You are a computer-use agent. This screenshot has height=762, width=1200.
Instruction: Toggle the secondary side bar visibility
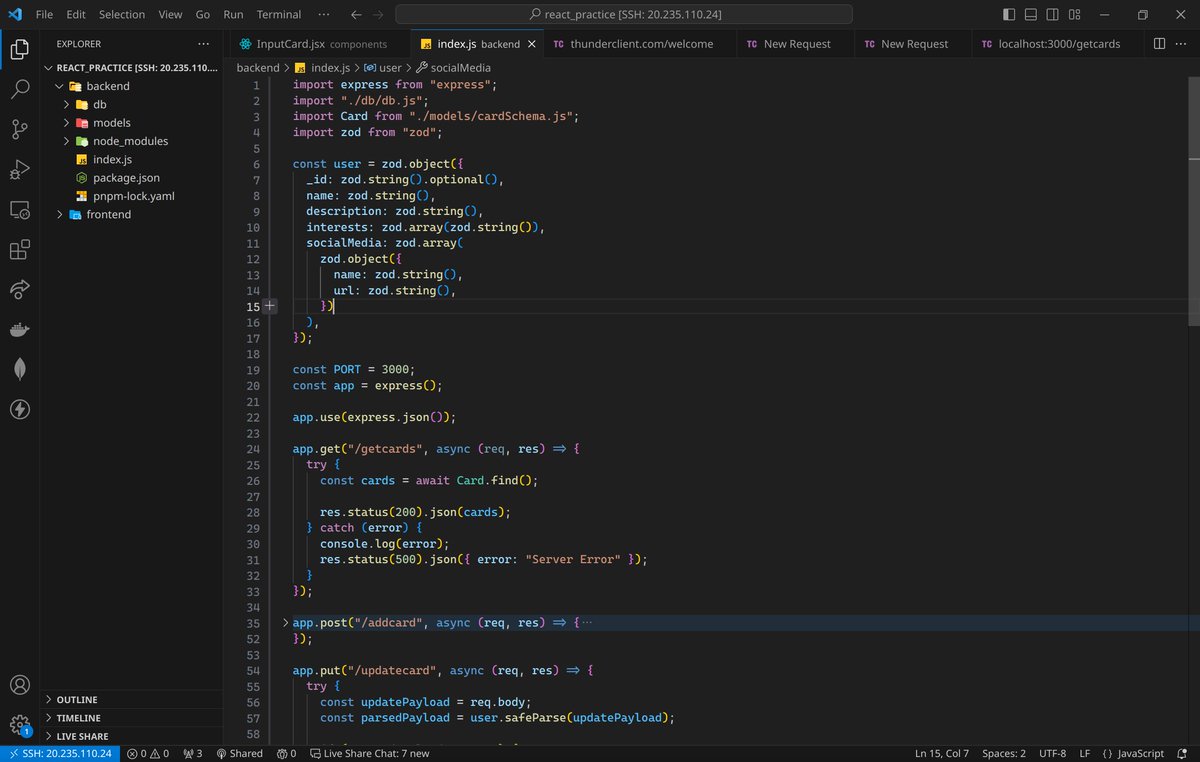click(1053, 14)
